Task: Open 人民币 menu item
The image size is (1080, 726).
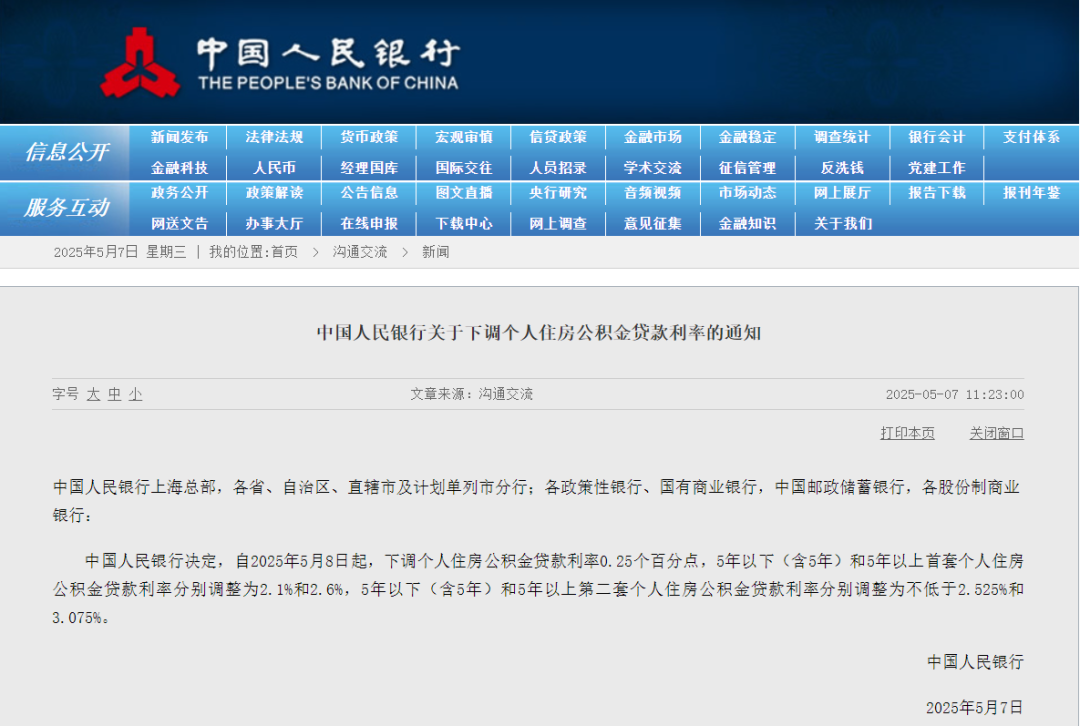Action: 274,168
